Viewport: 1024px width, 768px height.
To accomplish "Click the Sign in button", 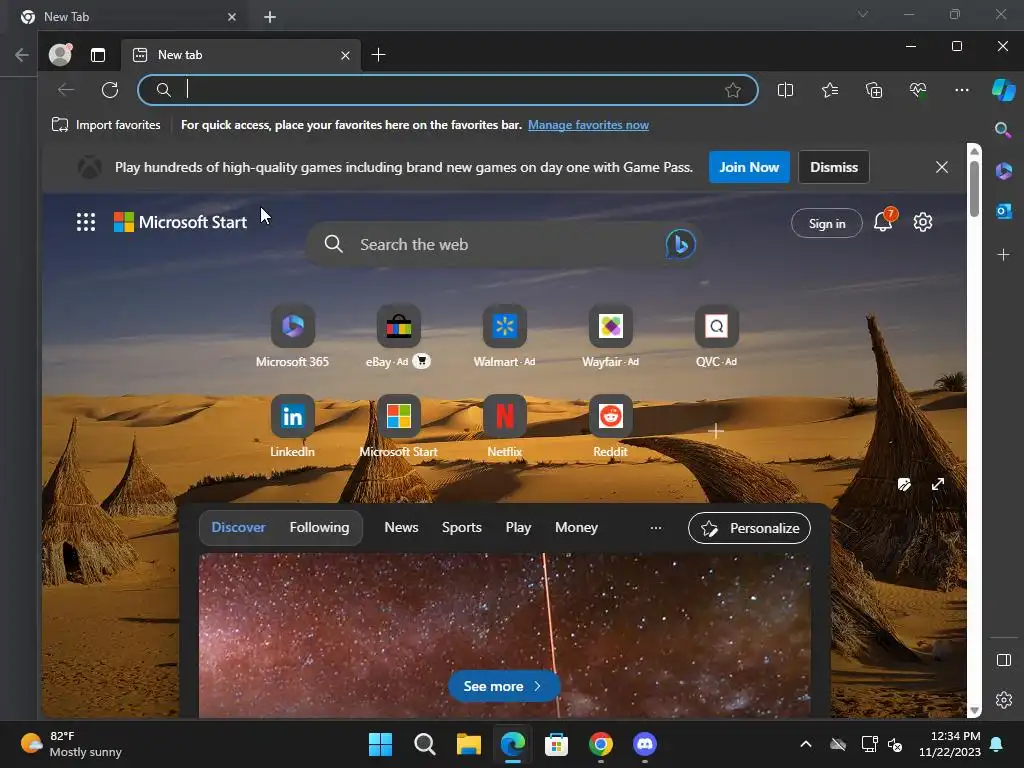I will (827, 223).
